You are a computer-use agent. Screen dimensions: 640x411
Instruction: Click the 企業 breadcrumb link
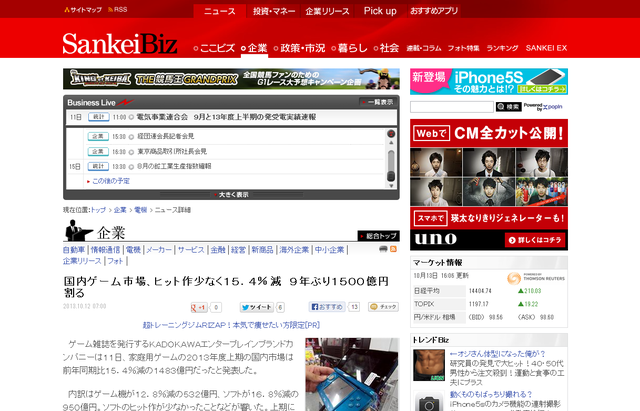coord(120,210)
